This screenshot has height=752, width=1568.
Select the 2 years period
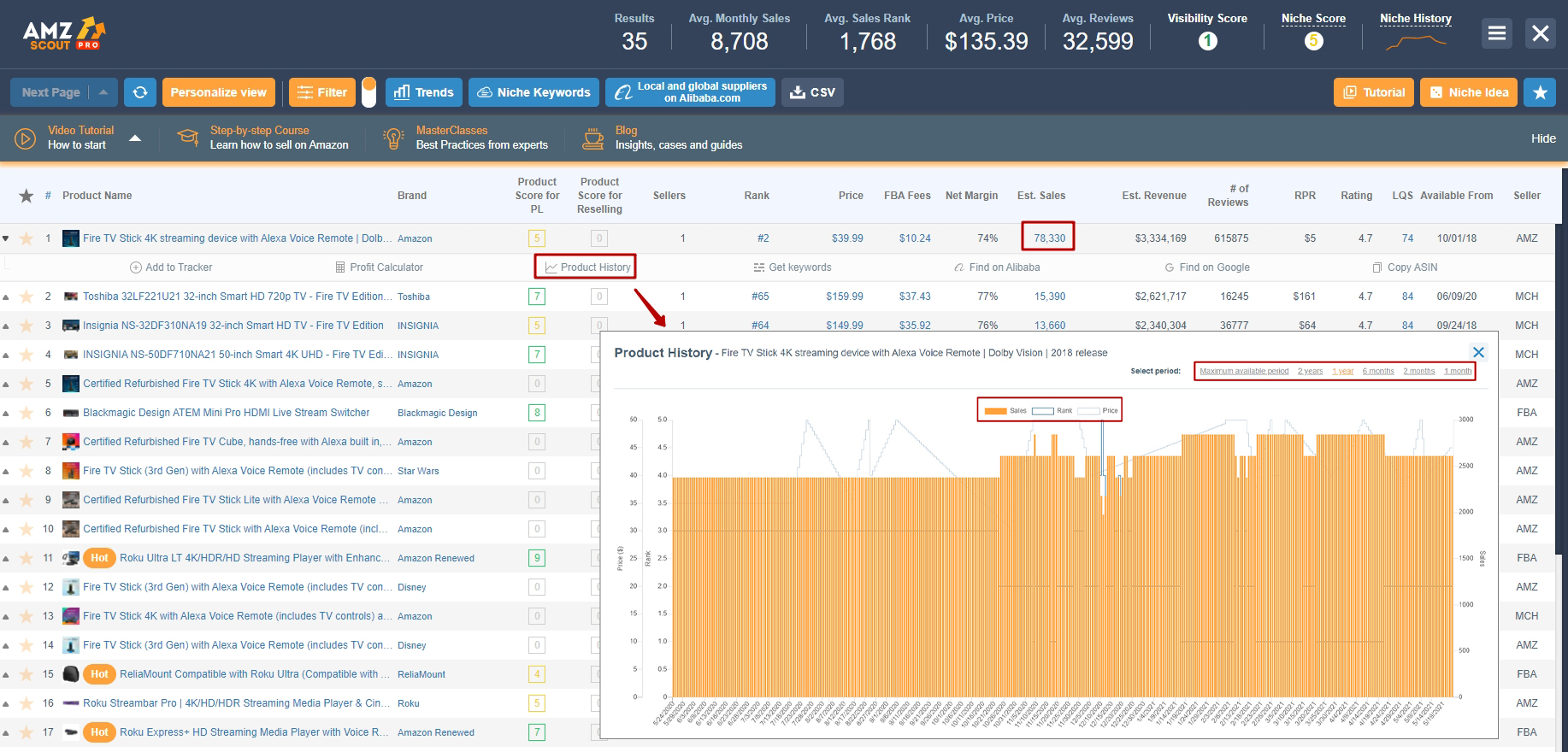point(1310,371)
